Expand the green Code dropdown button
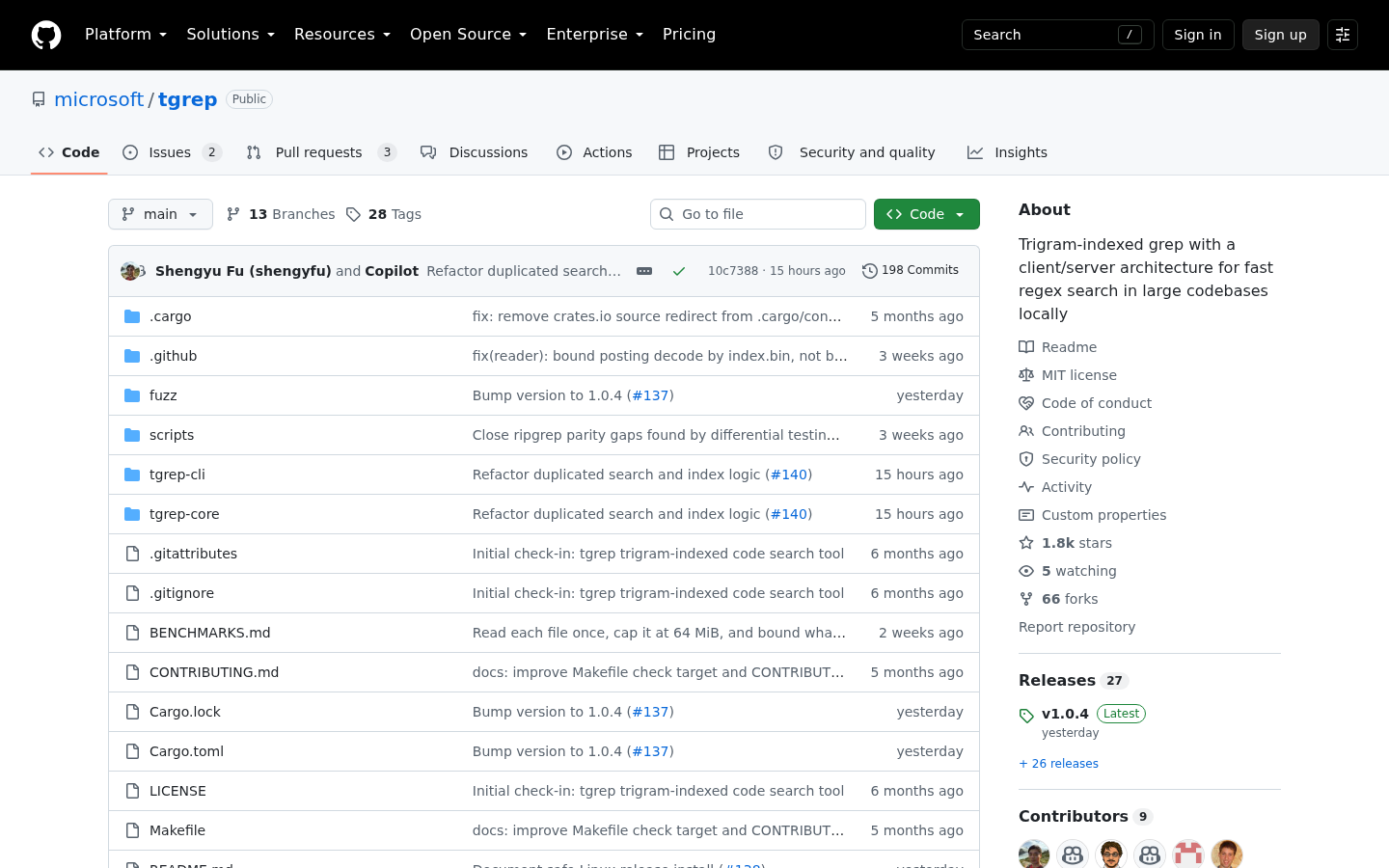The height and width of the screenshot is (868, 1389). (x=927, y=214)
